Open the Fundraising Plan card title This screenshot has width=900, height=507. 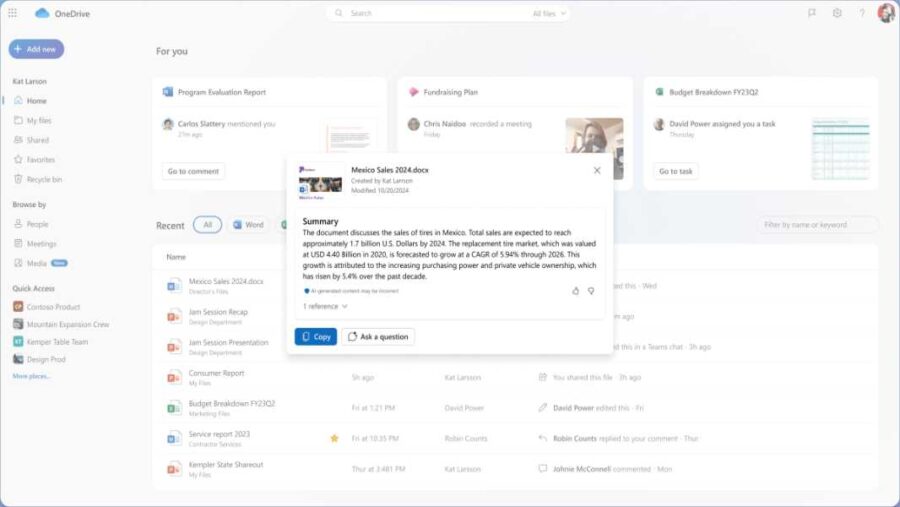coord(451,92)
